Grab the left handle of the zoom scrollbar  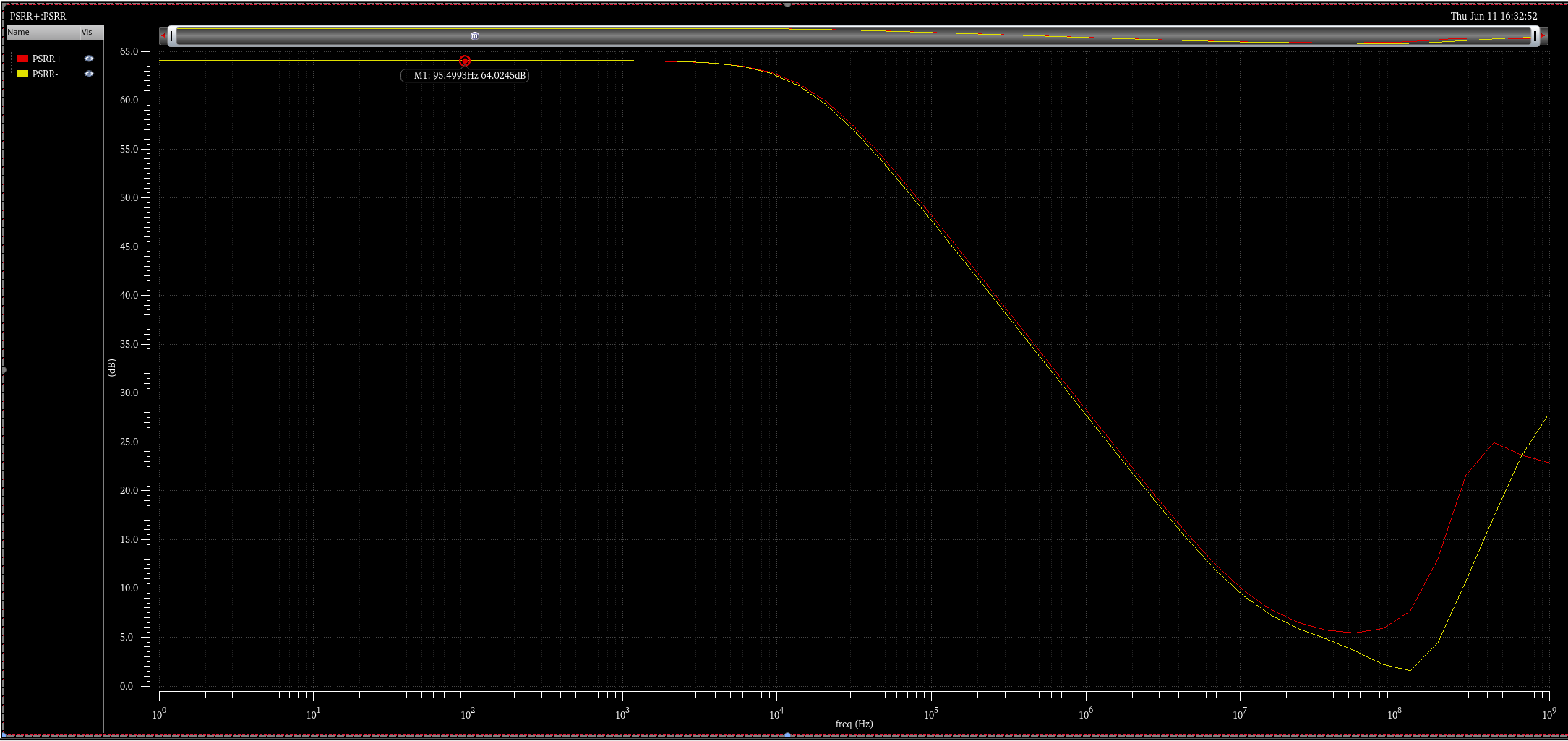point(172,35)
